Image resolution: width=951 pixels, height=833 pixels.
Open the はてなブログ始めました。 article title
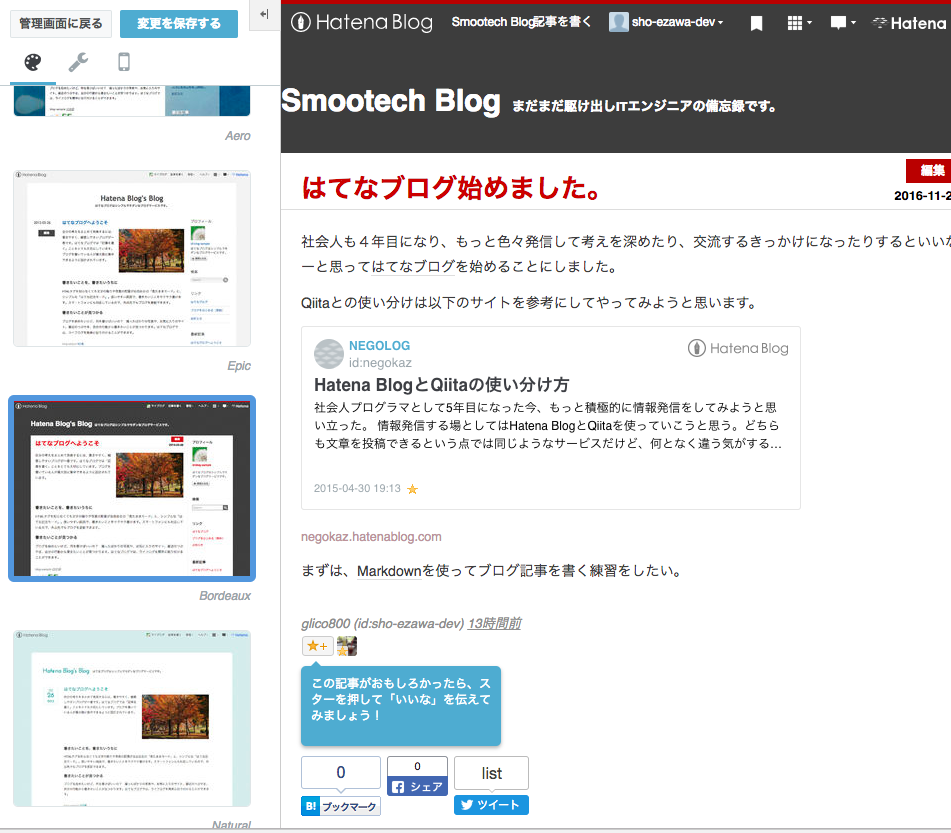pyautogui.click(x=451, y=187)
